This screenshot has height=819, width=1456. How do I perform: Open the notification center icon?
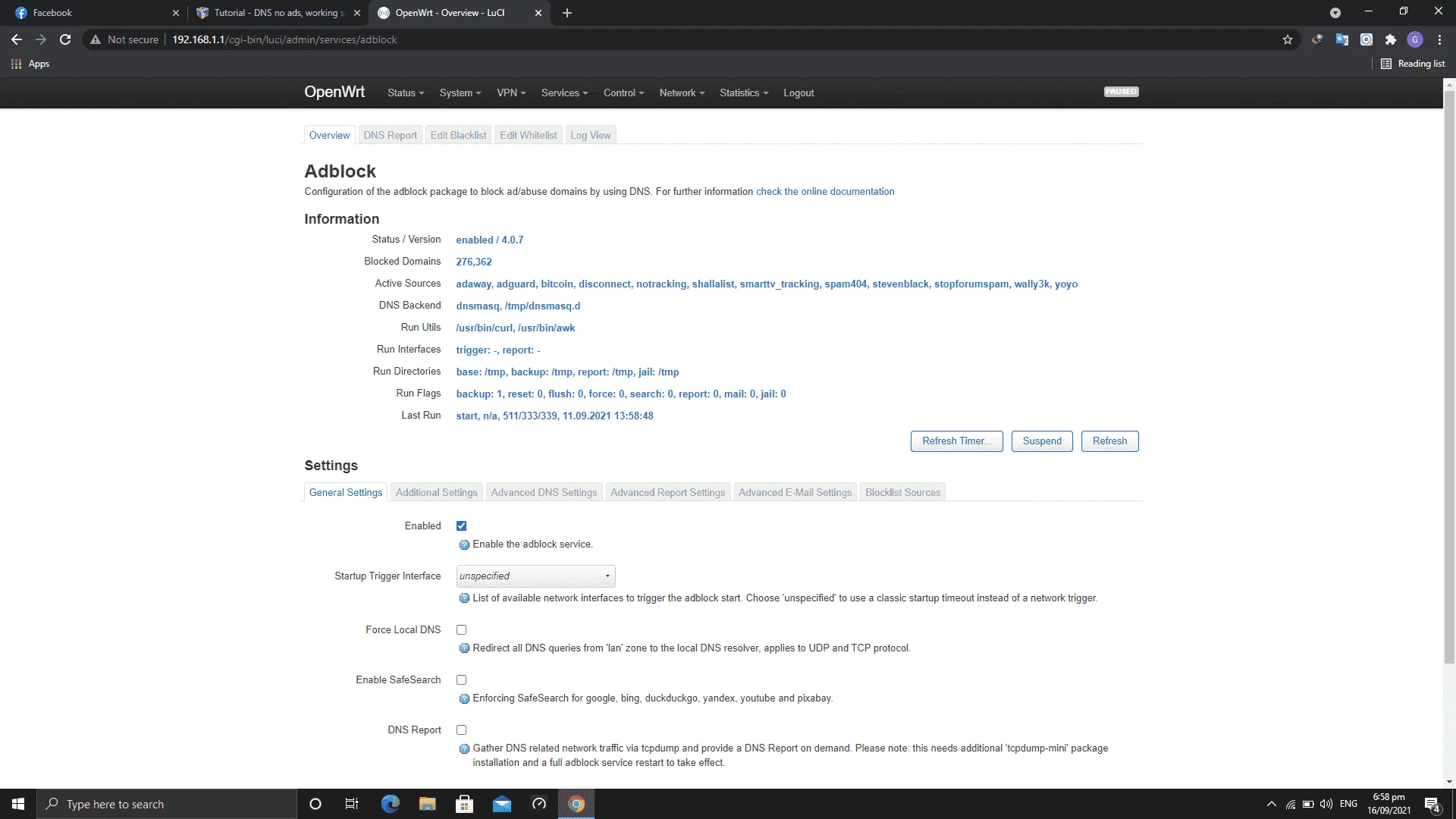point(1432,805)
